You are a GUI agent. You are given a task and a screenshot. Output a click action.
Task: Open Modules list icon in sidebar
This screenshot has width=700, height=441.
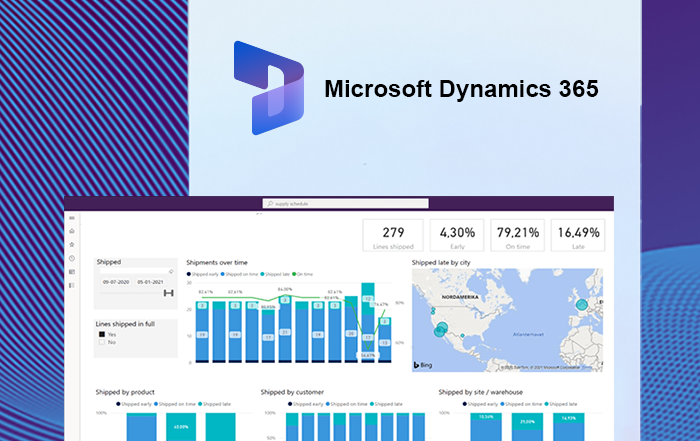coord(72,285)
